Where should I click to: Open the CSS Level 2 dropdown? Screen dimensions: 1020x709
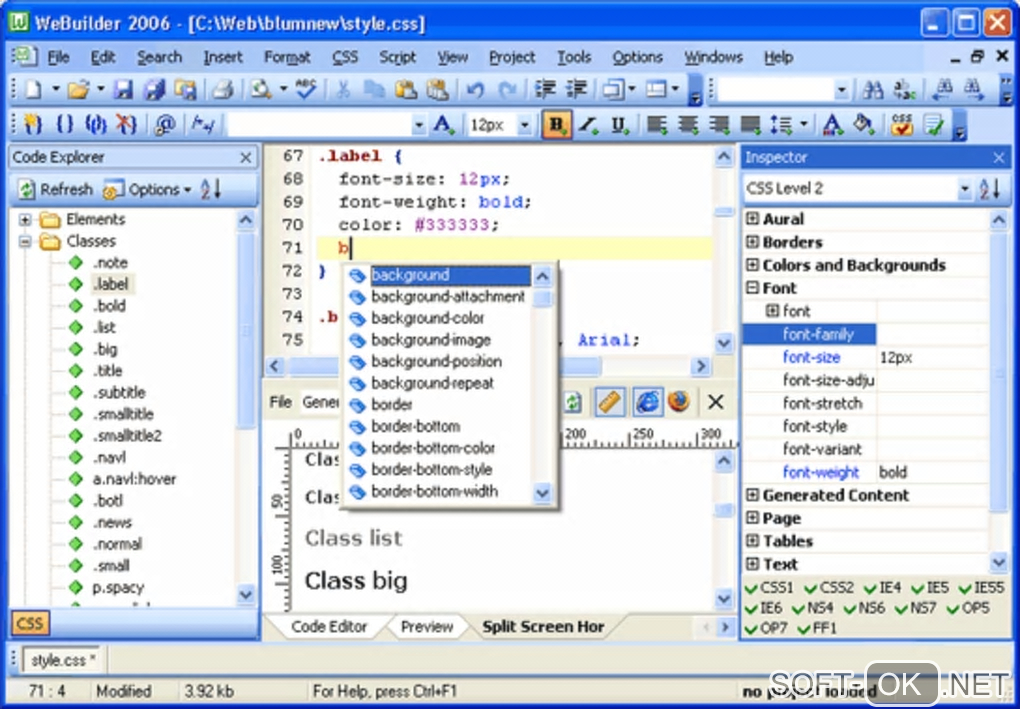point(965,189)
